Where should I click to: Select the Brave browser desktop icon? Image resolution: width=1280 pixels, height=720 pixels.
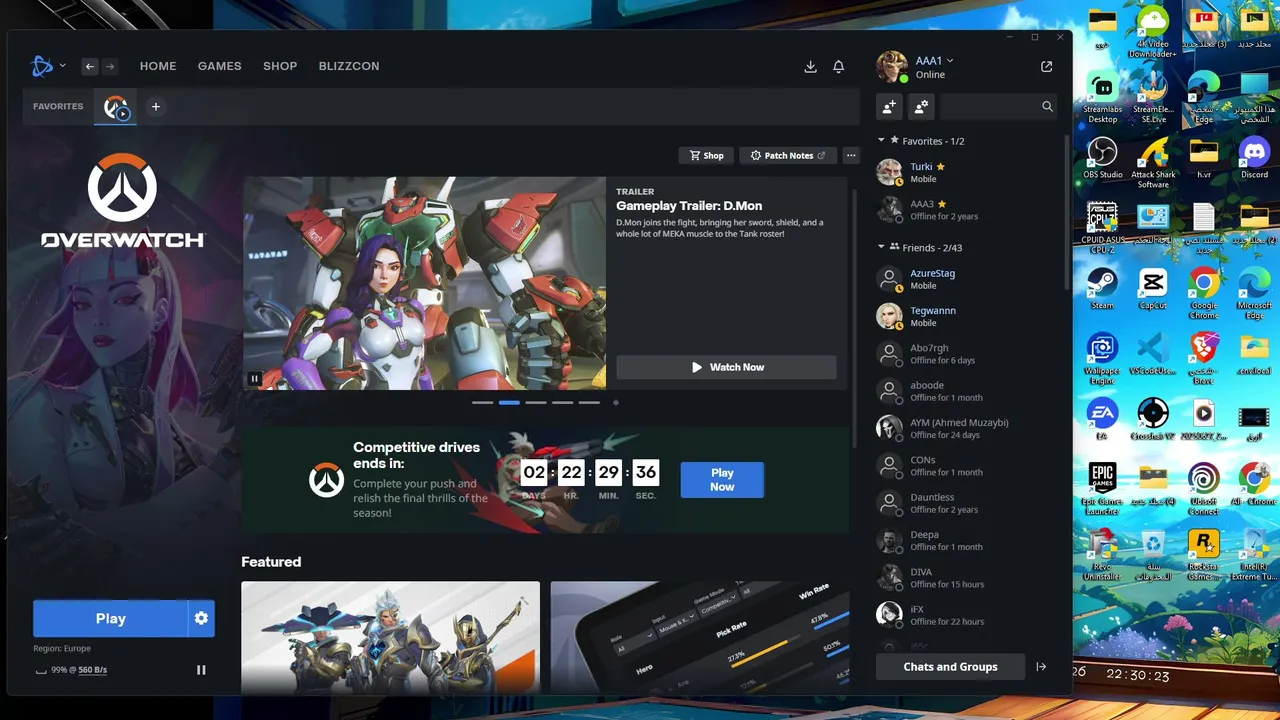click(1204, 358)
